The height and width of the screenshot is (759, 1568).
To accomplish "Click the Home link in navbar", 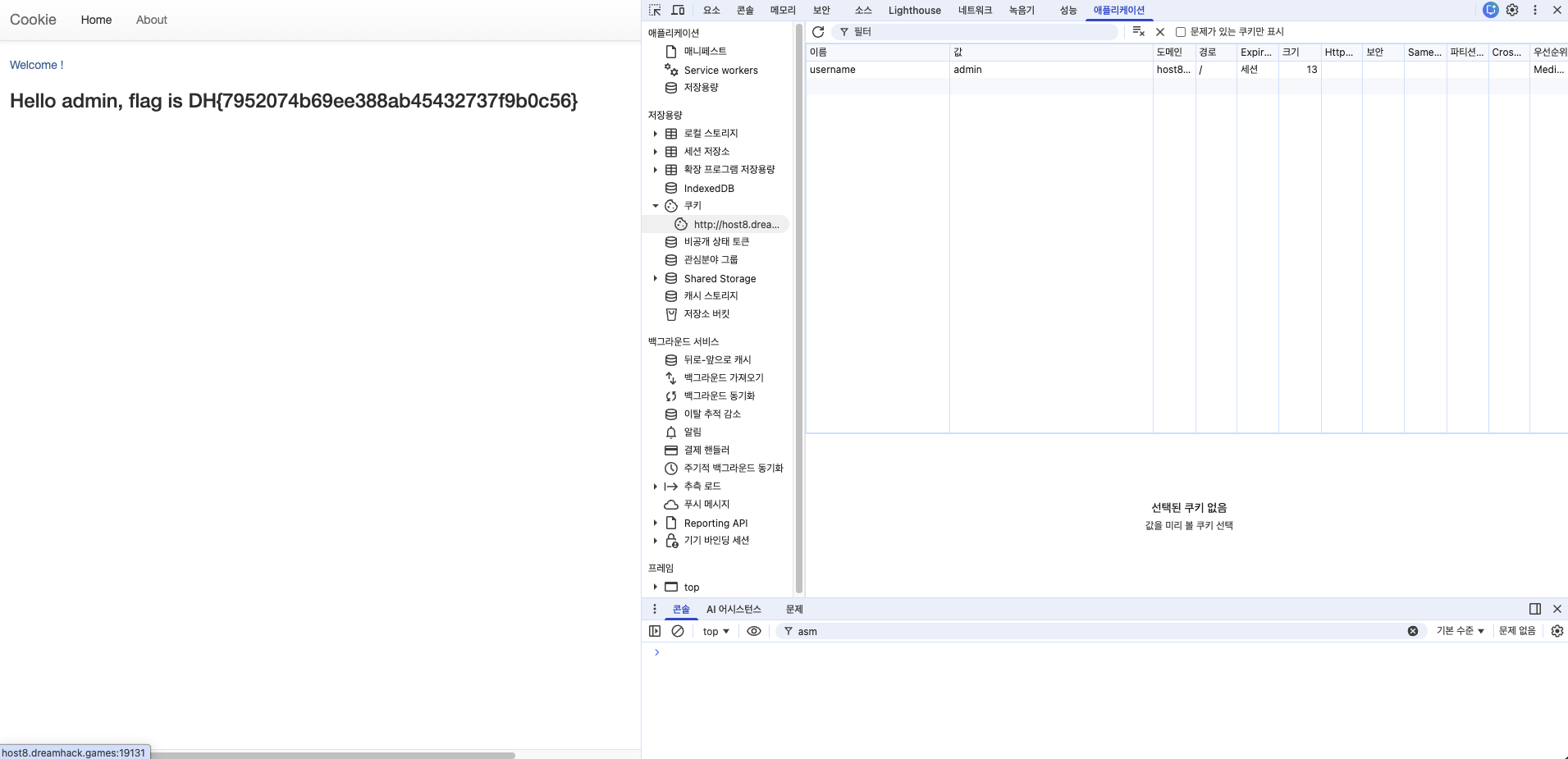I will click(96, 20).
